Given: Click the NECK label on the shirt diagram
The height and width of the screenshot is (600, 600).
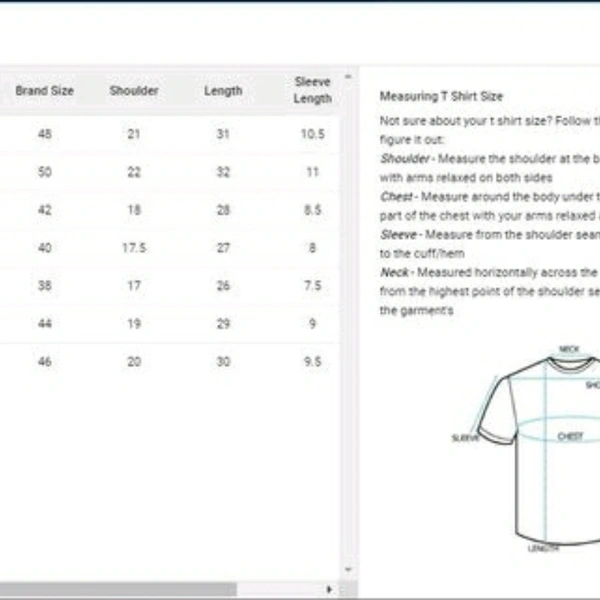Looking at the screenshot, I should [x=569, y=349].
